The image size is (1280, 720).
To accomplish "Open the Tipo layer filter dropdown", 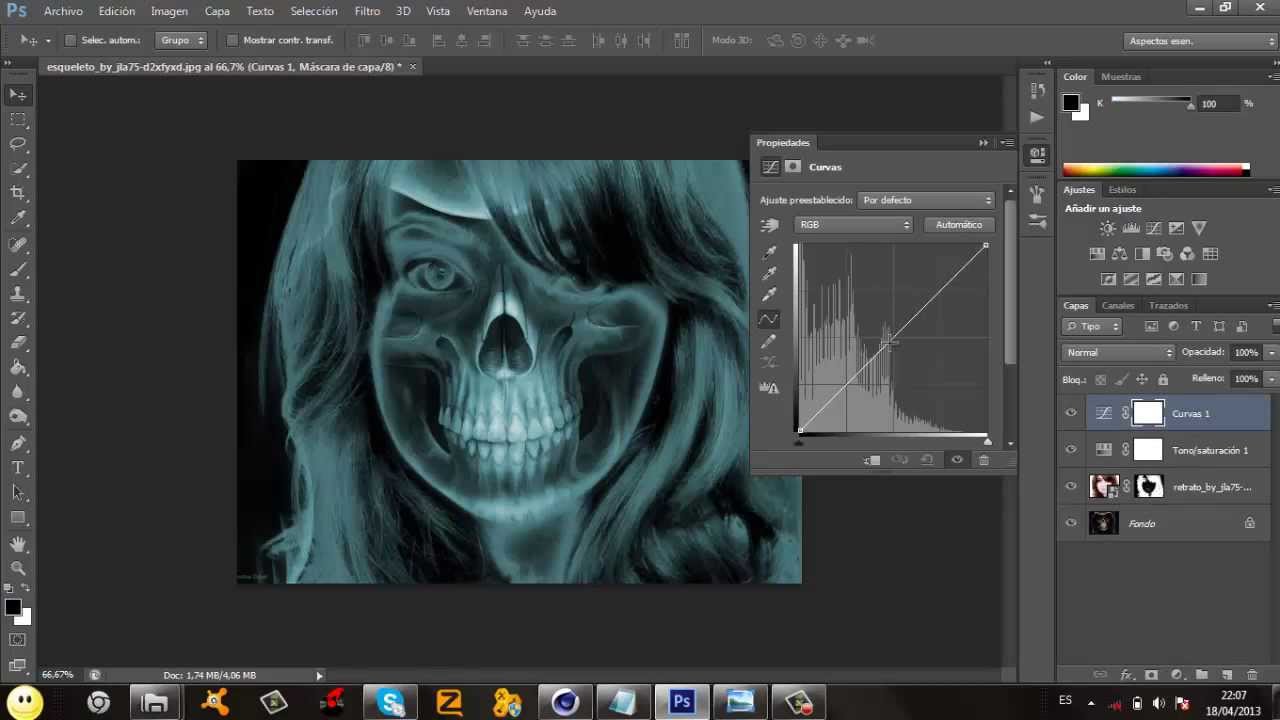I will click(x=1092, y=327).
